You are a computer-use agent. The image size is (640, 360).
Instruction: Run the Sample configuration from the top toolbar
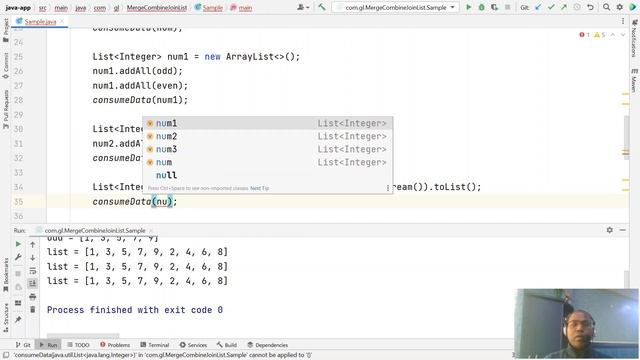click(x=469, y=7)
